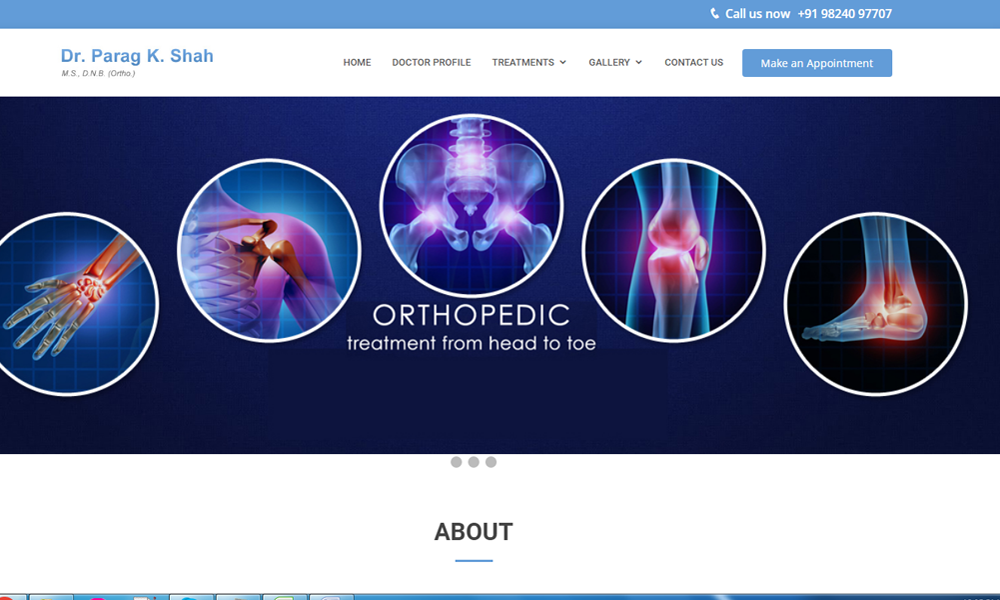
Task: Click the phone icon beside Call us now
Action: click(x=714, y=13)
